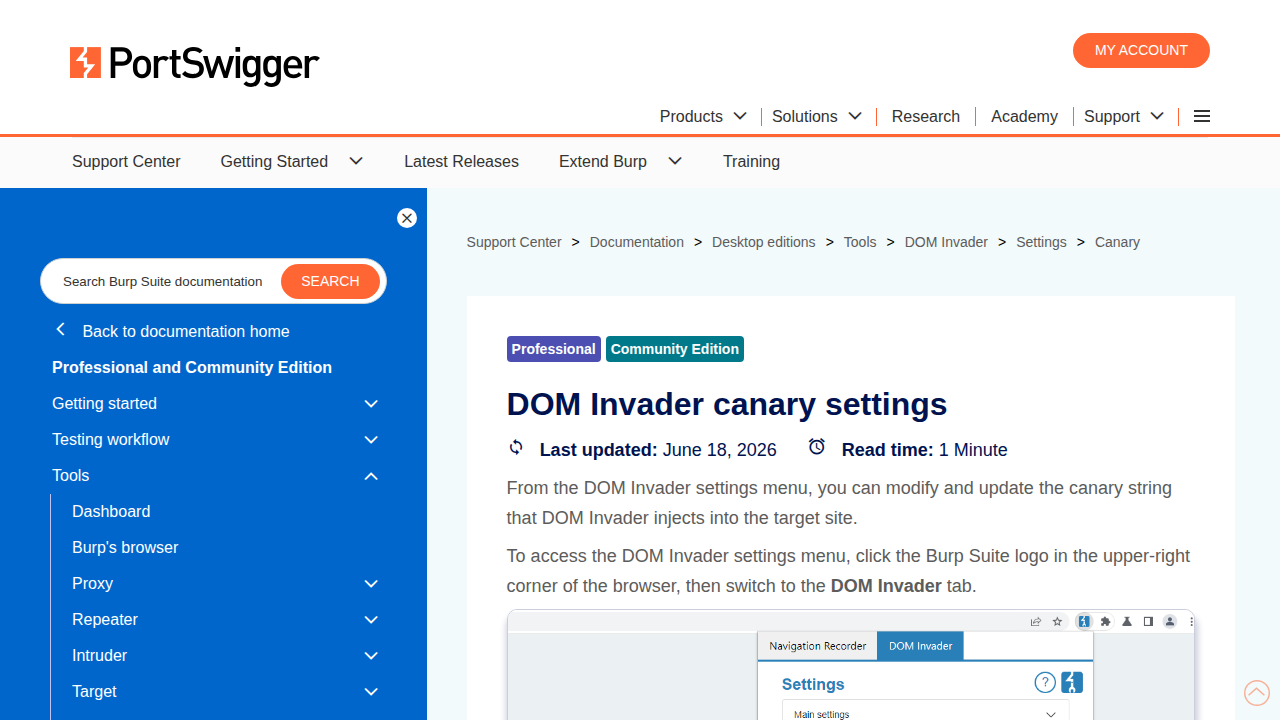The width and height of the screenshot is (1280, 720).
Task: Switch to the Navigation Recorder tab
Action: pyautogui.click(x=817, y=646)
